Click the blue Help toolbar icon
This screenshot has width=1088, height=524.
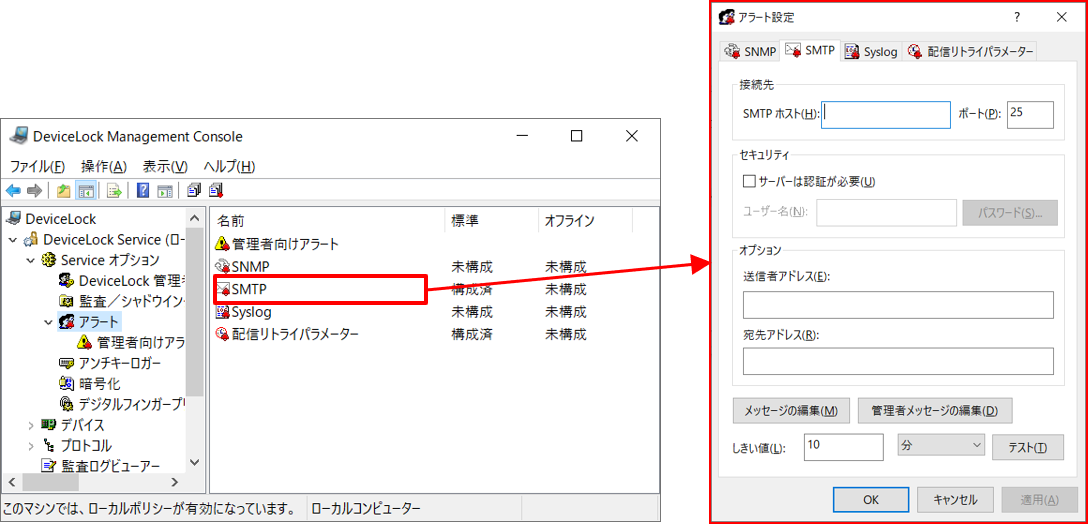143,191
